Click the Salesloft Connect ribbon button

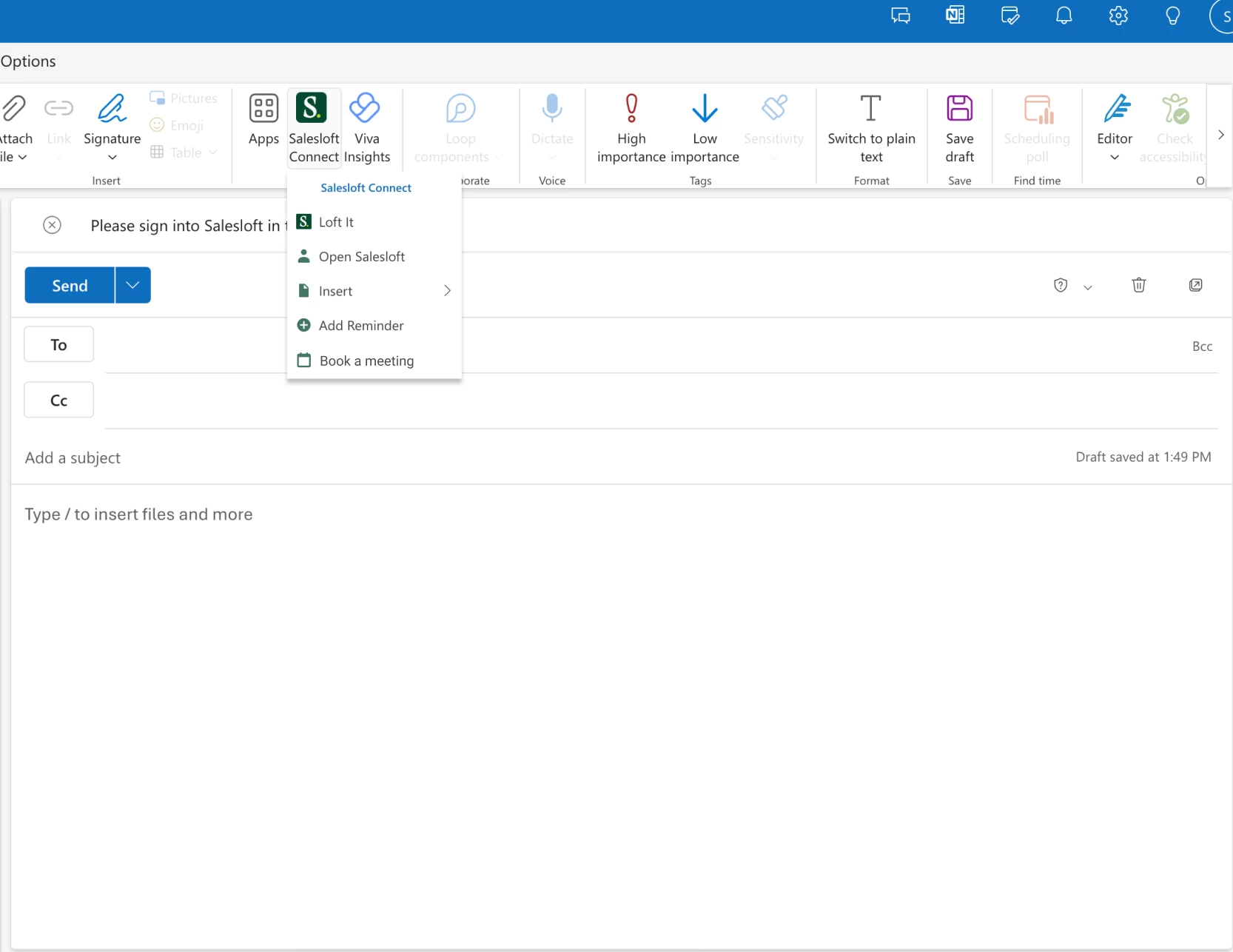314,127
